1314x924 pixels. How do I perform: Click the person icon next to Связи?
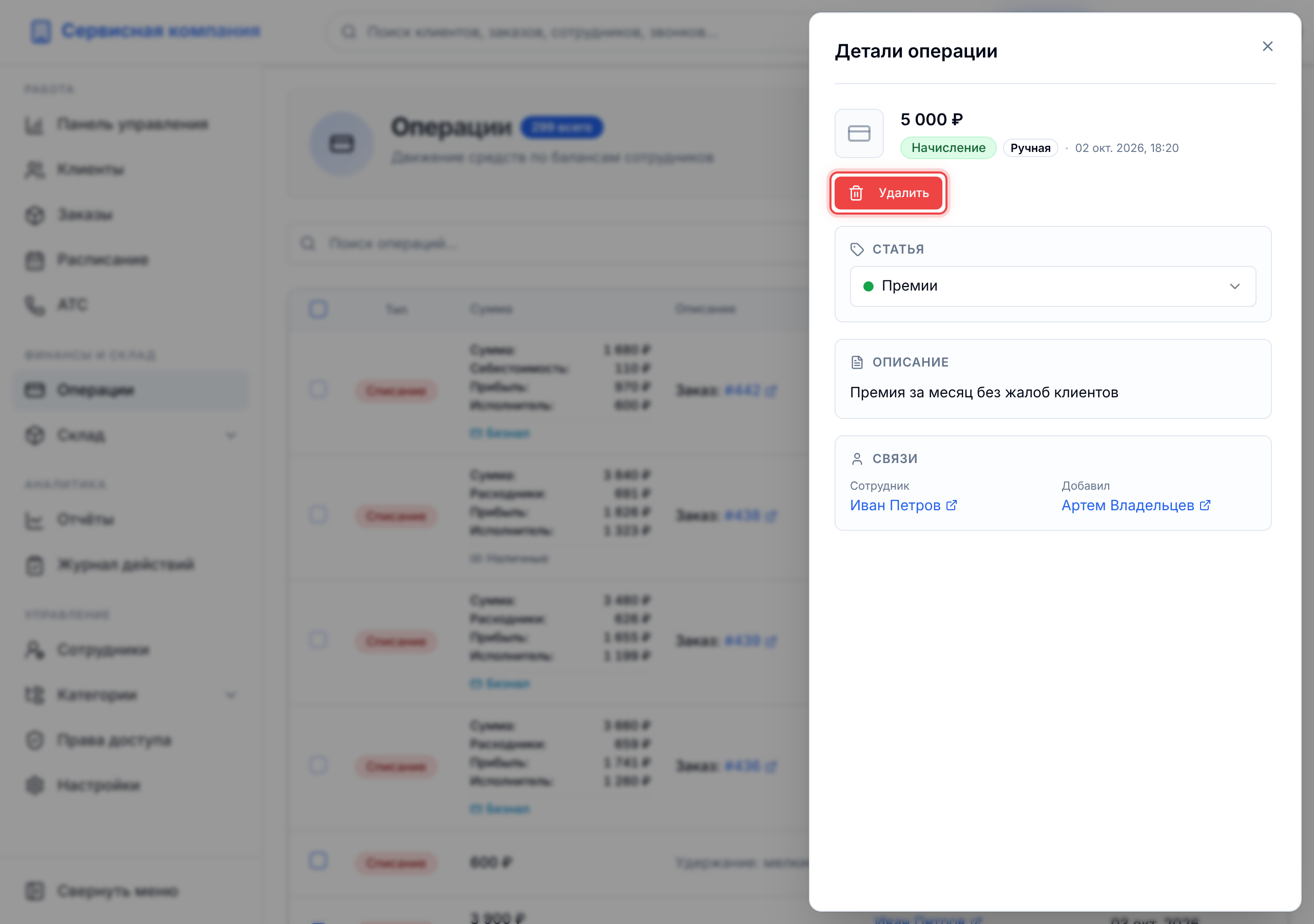pos(857,458)
